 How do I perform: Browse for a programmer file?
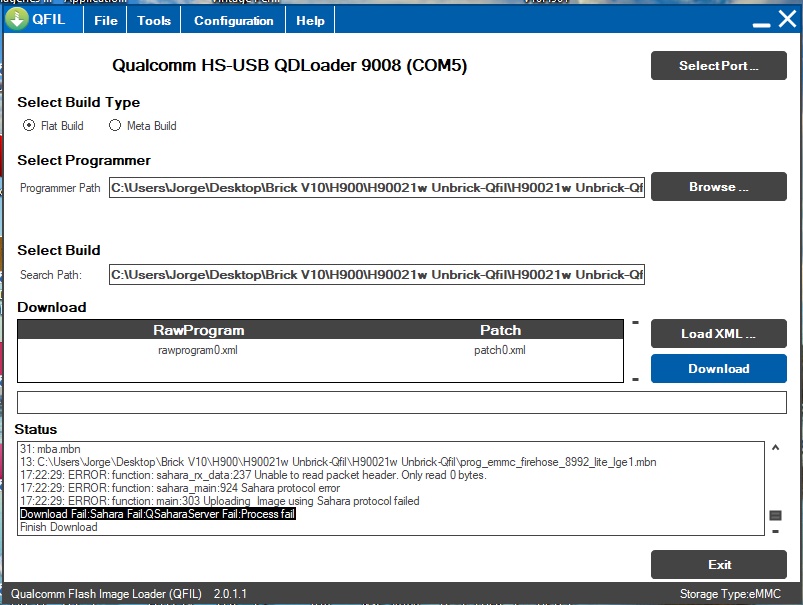[x=719, y=186]
